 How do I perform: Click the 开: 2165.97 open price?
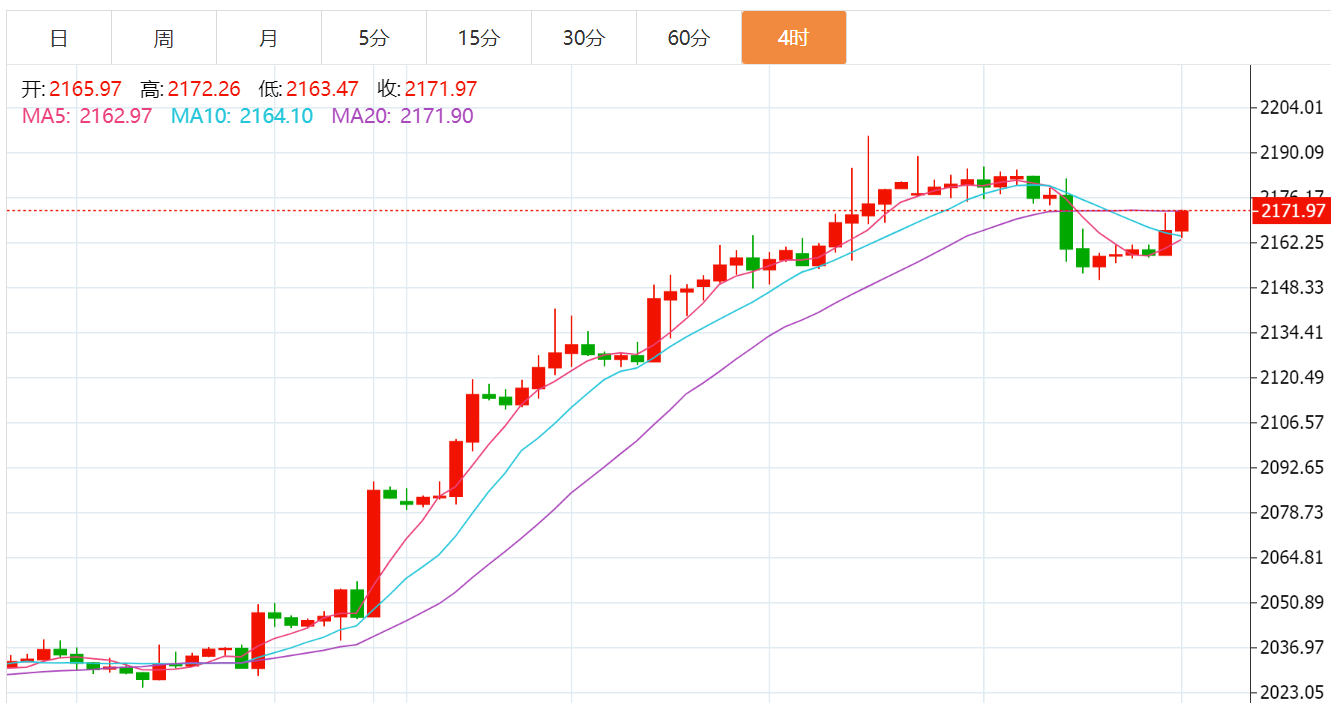[x=71, y=89]
